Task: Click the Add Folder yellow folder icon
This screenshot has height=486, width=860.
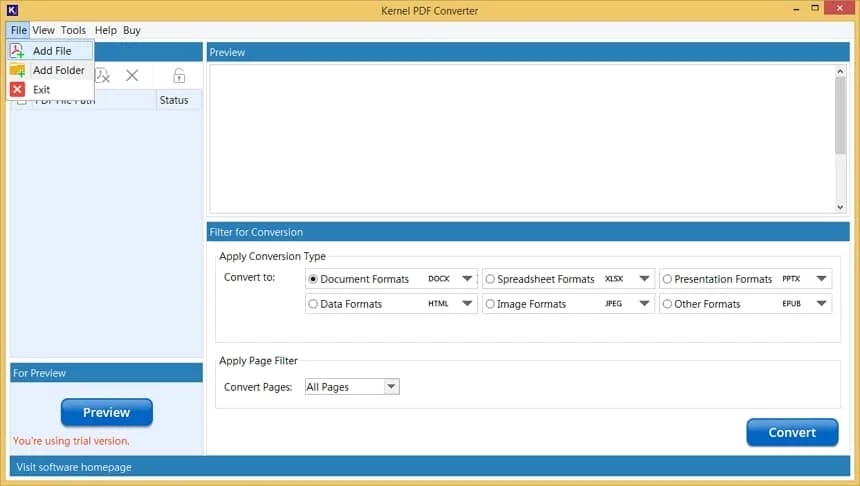Action: tap(17, 70)
